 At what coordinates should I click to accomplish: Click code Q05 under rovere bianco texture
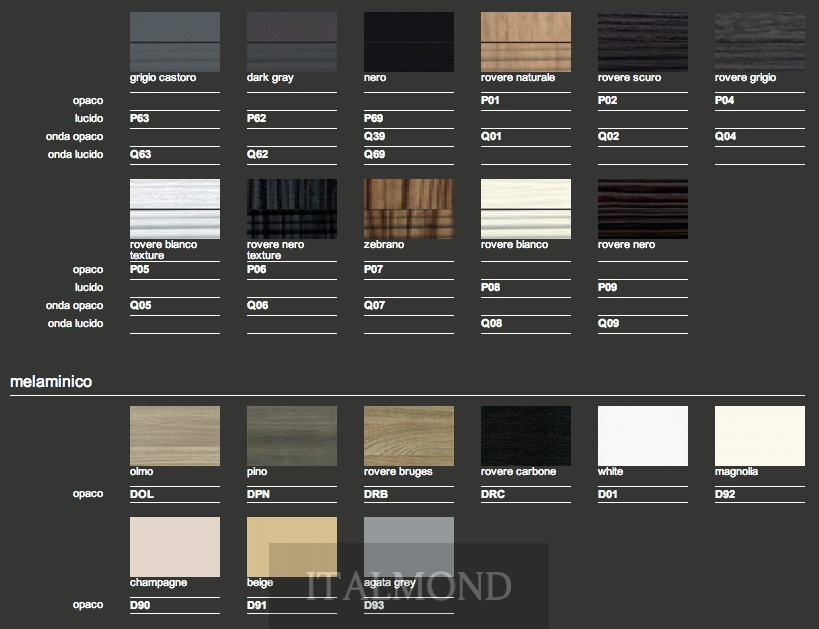click(x=141, y=305)
